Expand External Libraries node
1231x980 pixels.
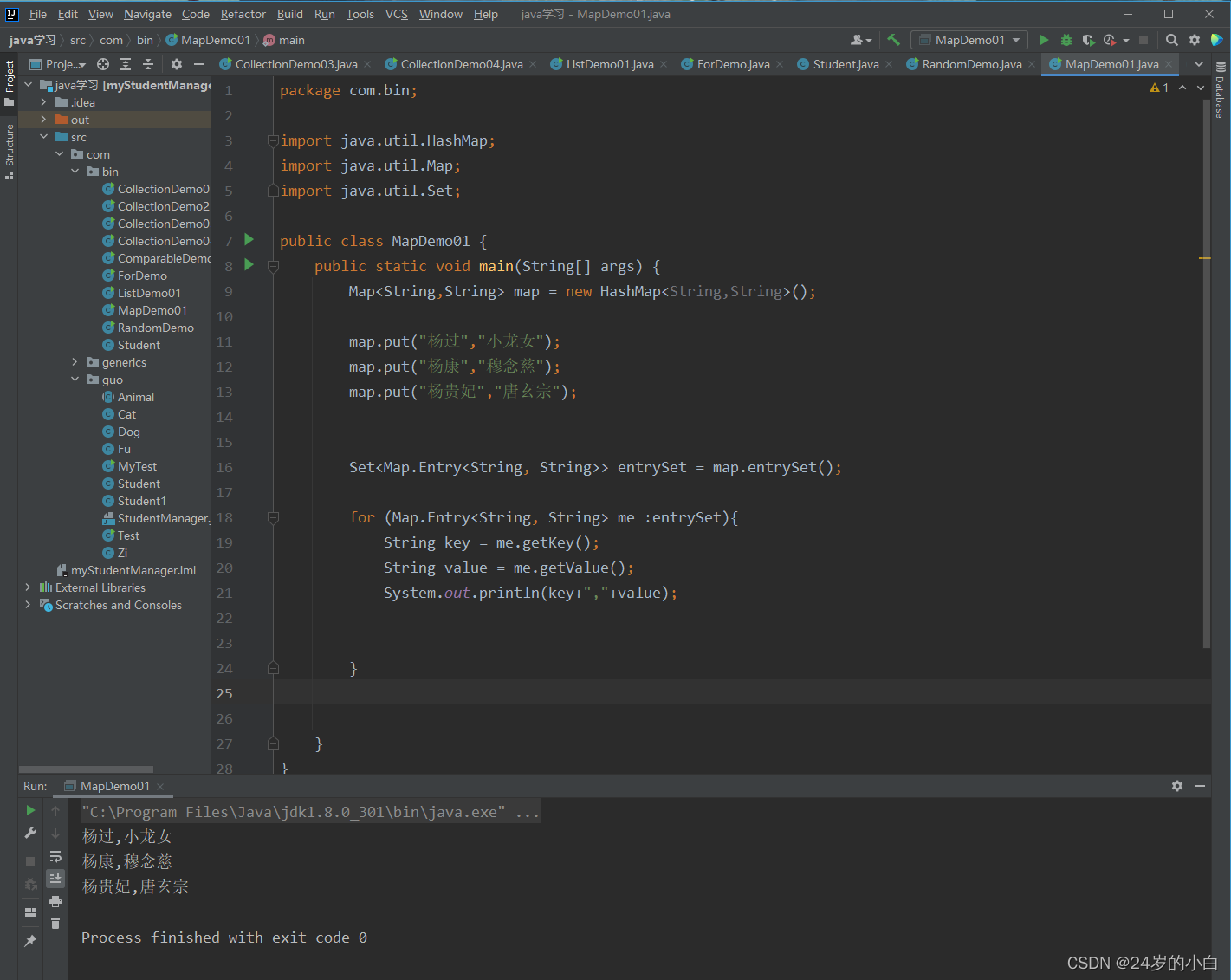coord(28,587)
